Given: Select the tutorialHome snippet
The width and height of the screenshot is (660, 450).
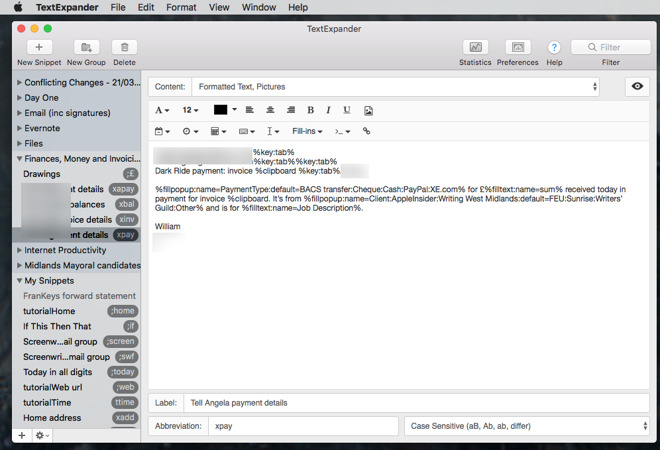Looking at the screenshot, I should 77,311.
